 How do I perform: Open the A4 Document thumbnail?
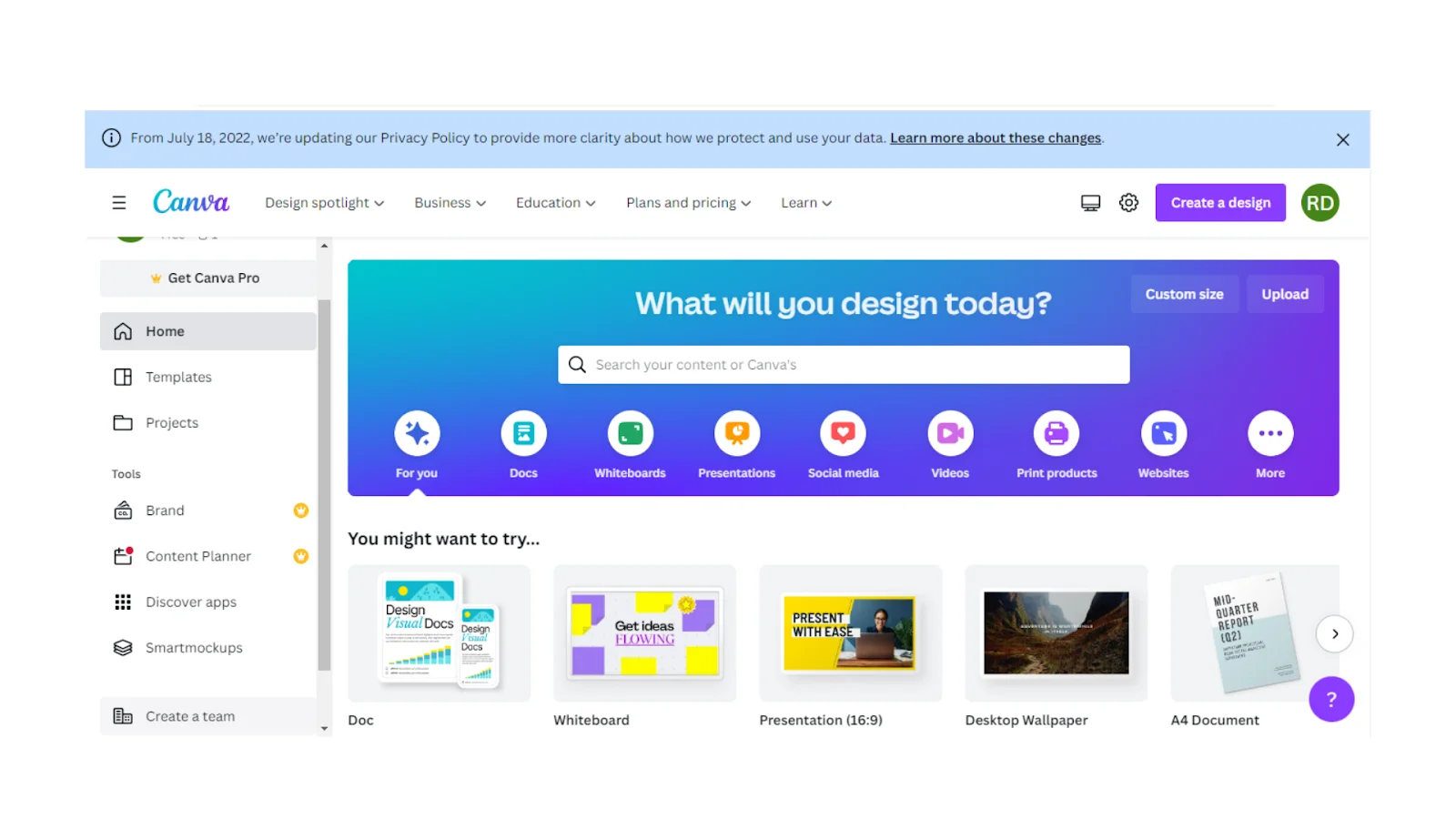(x=1254, y=633)
